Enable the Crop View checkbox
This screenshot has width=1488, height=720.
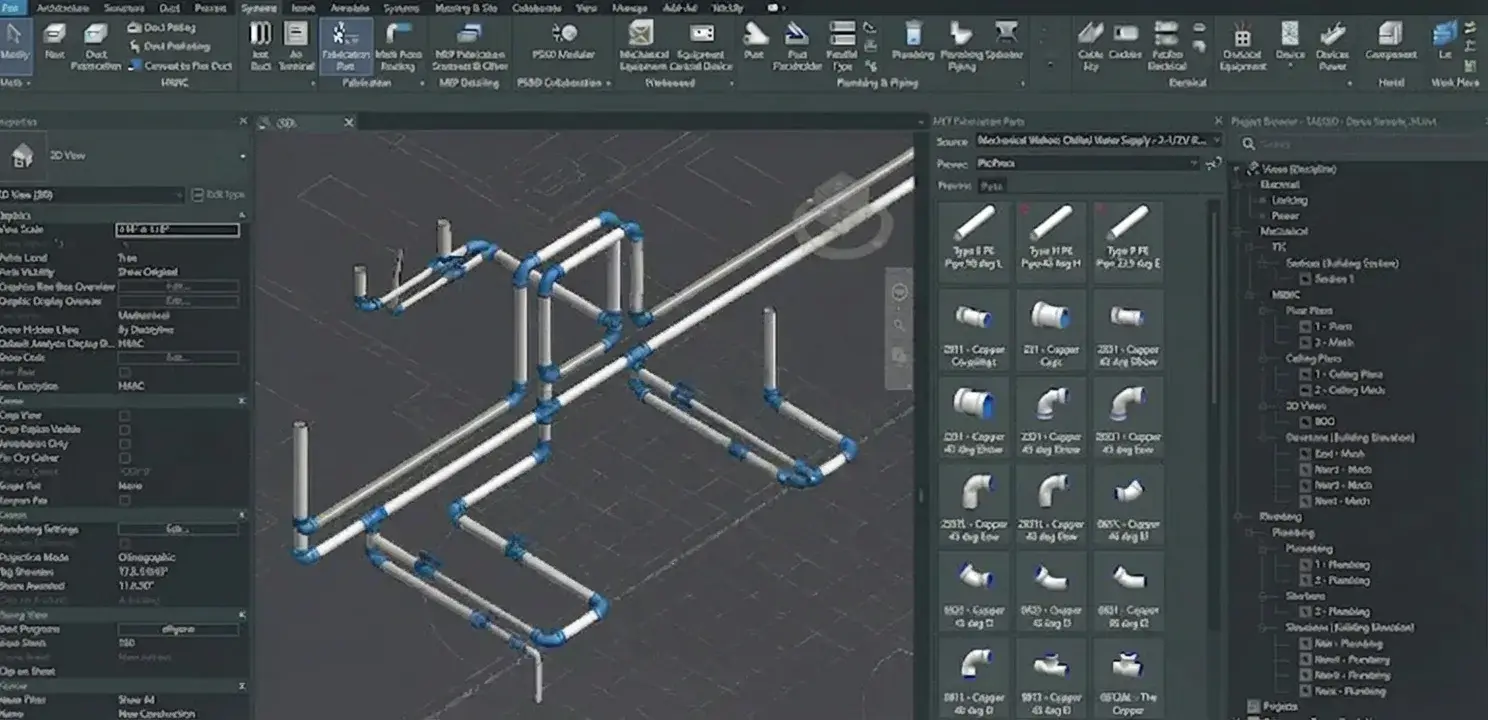point(125,415)
